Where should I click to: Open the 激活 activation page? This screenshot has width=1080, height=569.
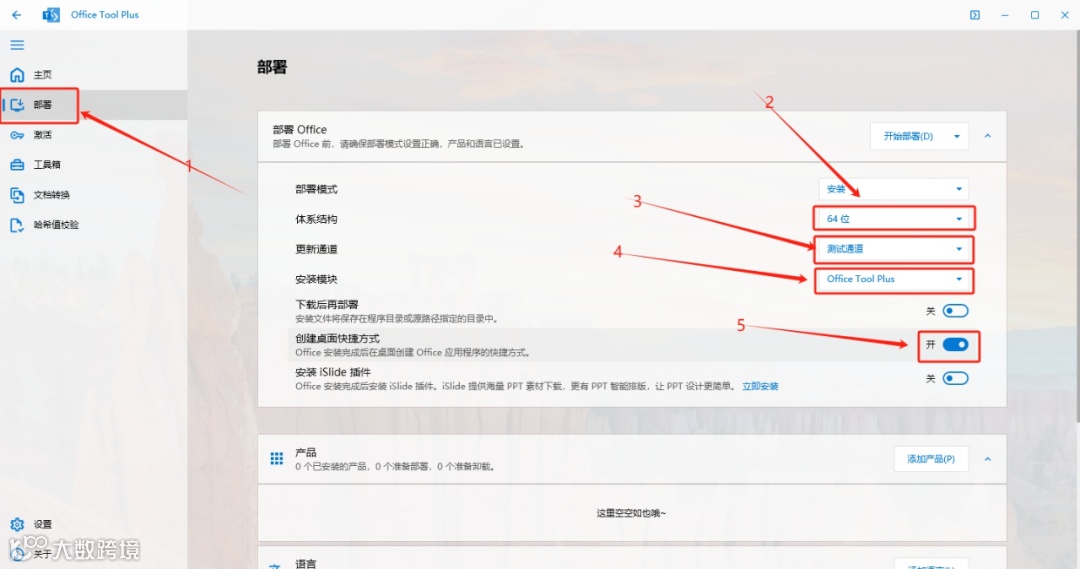pyautogui.click(x=94, y=135)
